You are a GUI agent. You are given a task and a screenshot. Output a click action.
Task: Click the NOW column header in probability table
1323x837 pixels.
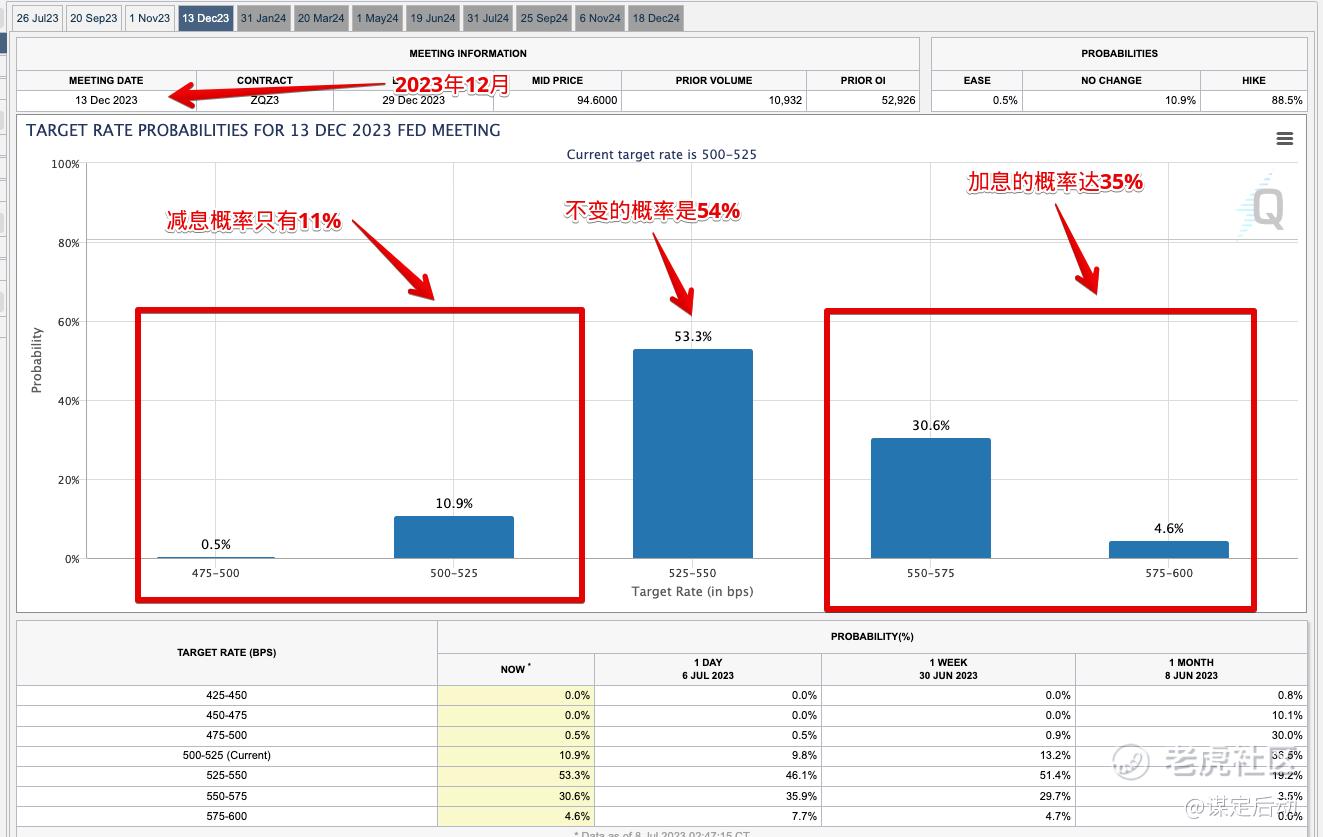click(x=516, y=669)
